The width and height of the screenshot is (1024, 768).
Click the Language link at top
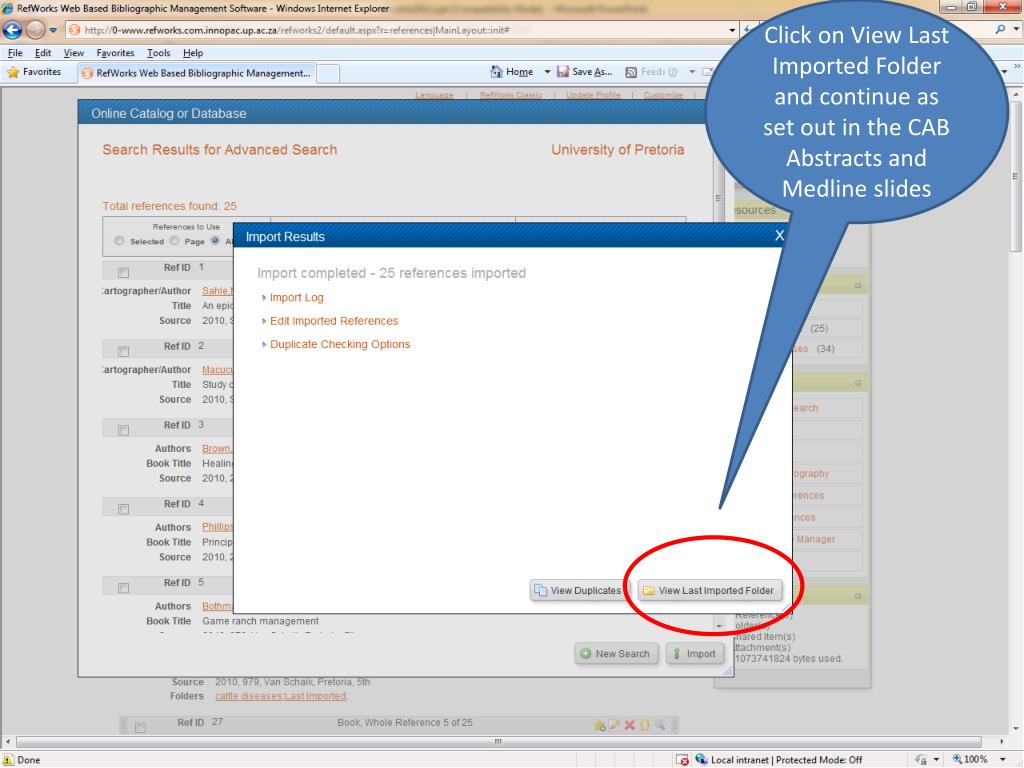434,95
